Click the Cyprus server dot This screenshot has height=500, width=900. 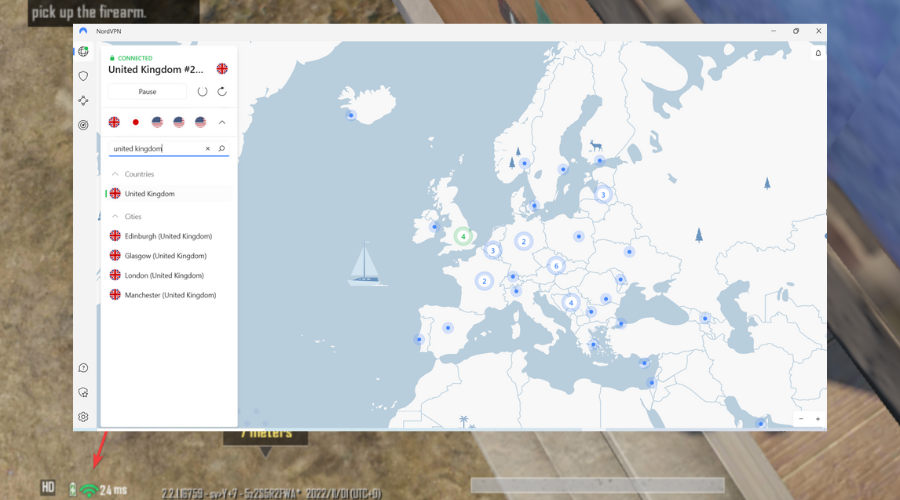coord(644,363)
